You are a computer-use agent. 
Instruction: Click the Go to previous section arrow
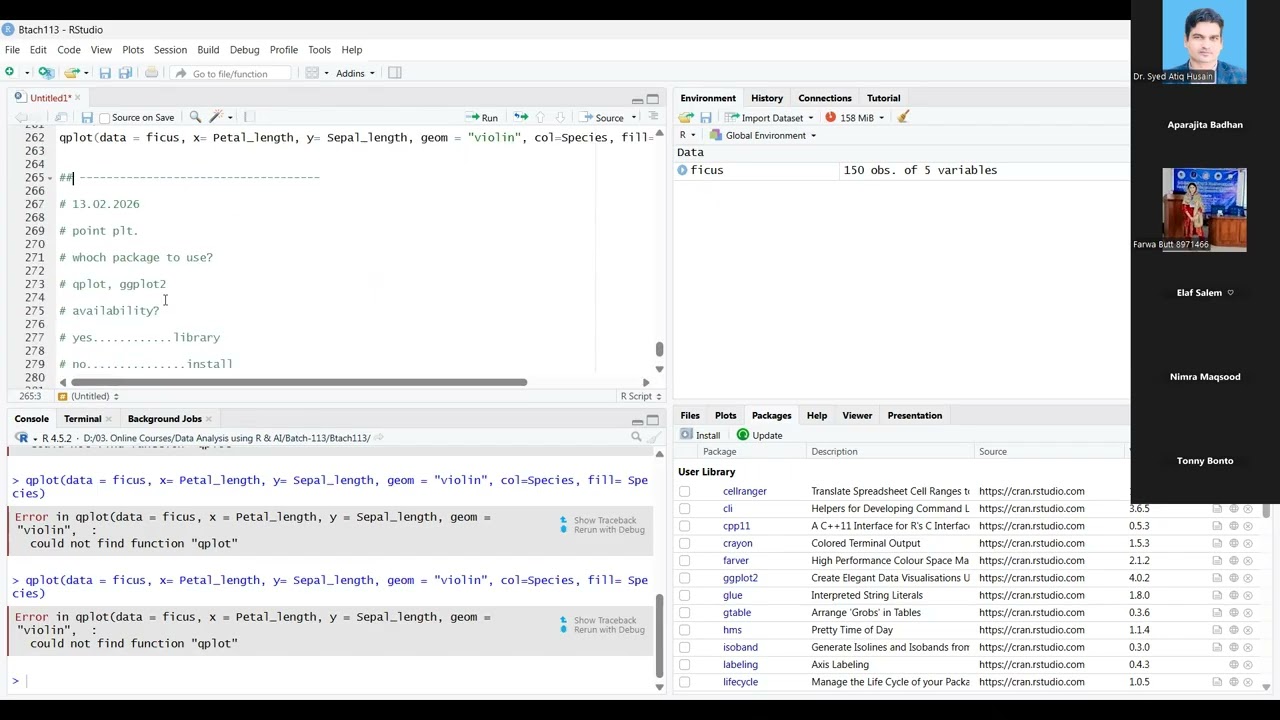click(x=541, y=117)
